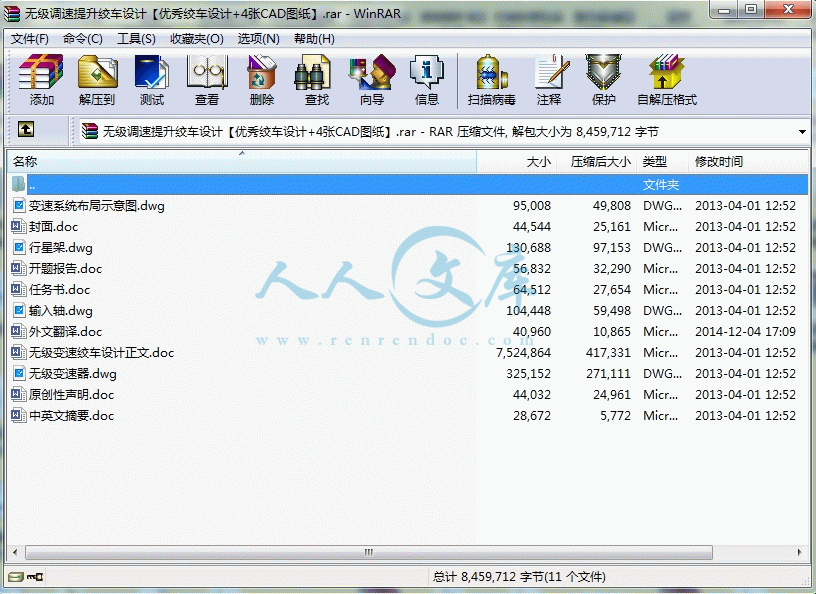Viewport: 816px width, 594px height.
Task: Click the archive path text in address bar
Action: 380,132
